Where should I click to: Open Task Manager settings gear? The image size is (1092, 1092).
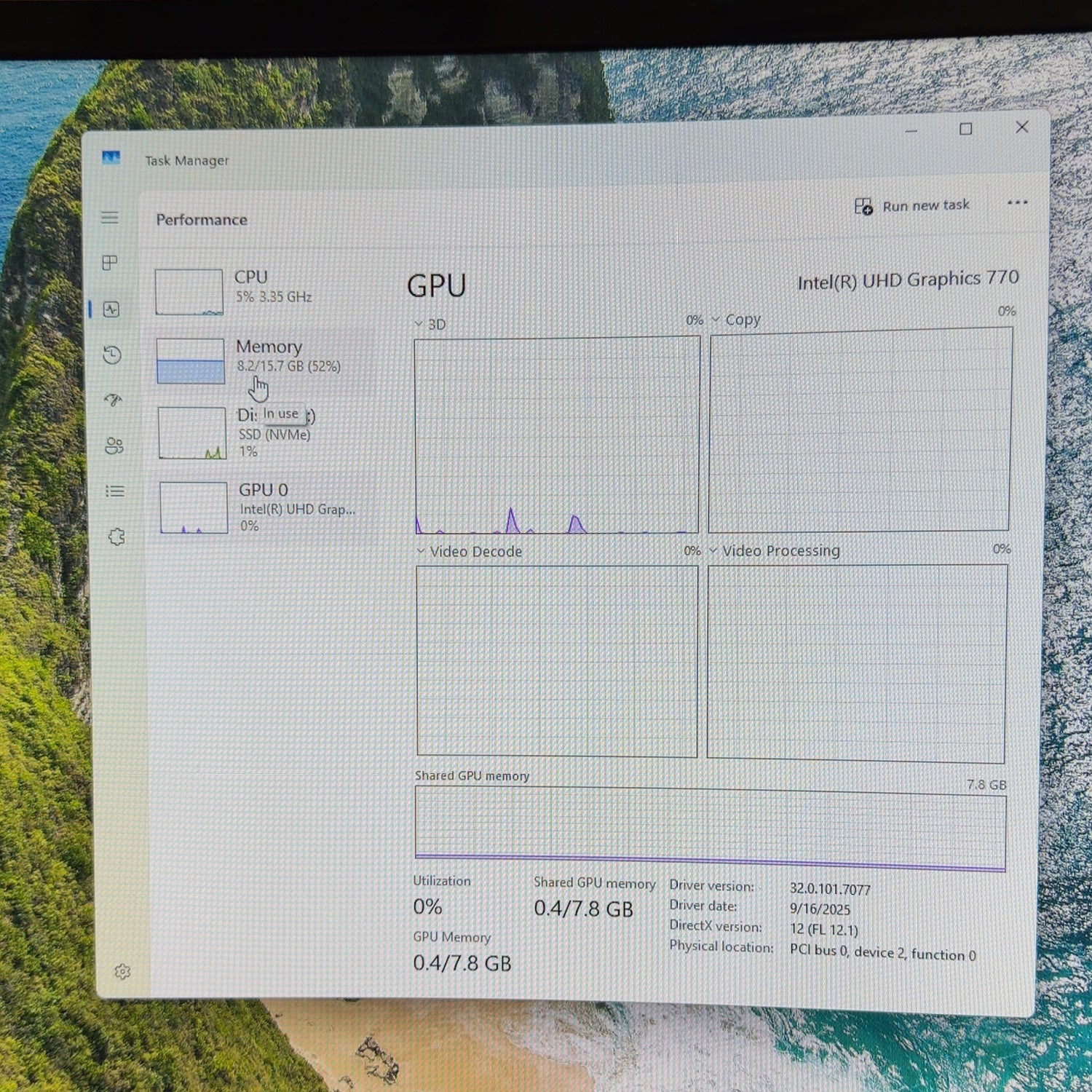click(x=122, y=972)
